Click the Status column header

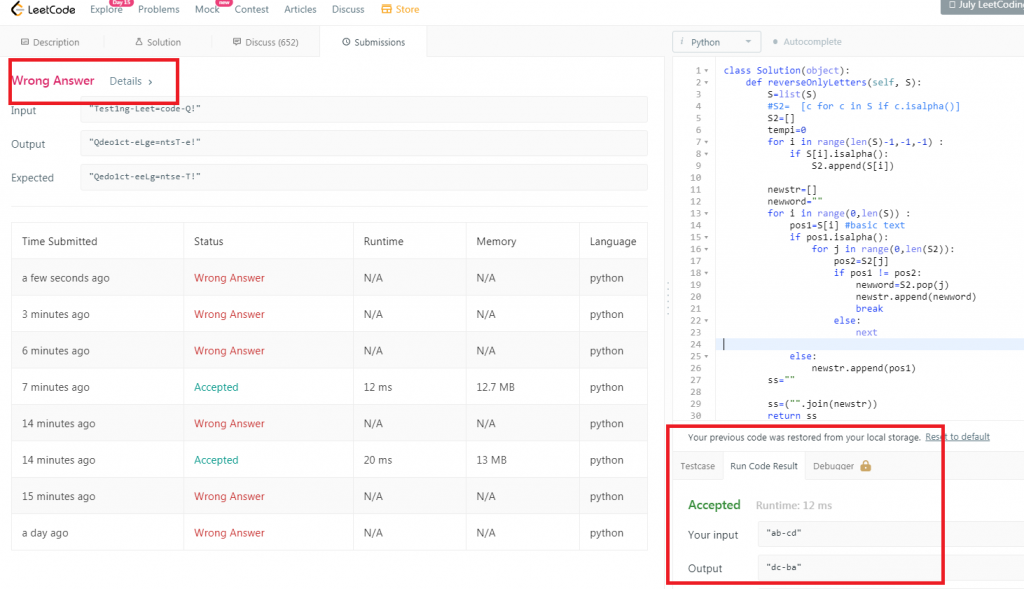208,241
